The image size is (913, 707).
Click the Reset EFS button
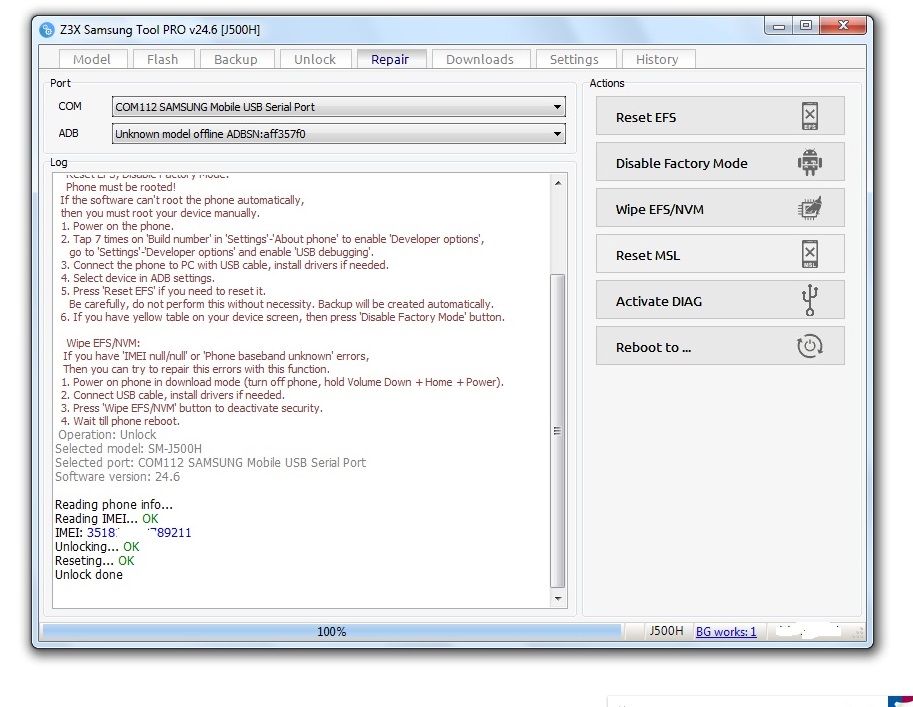[720, 116]
